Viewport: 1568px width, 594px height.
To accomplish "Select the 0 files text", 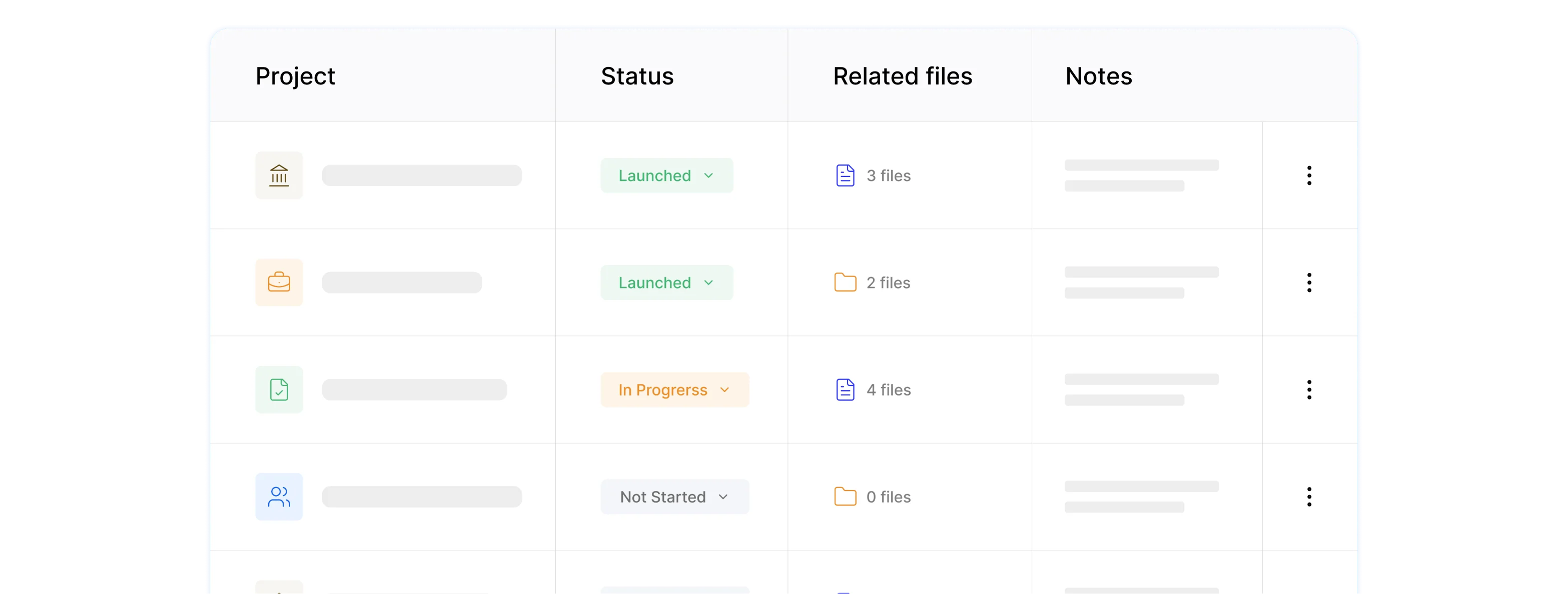I will click(x=889, y=496).
